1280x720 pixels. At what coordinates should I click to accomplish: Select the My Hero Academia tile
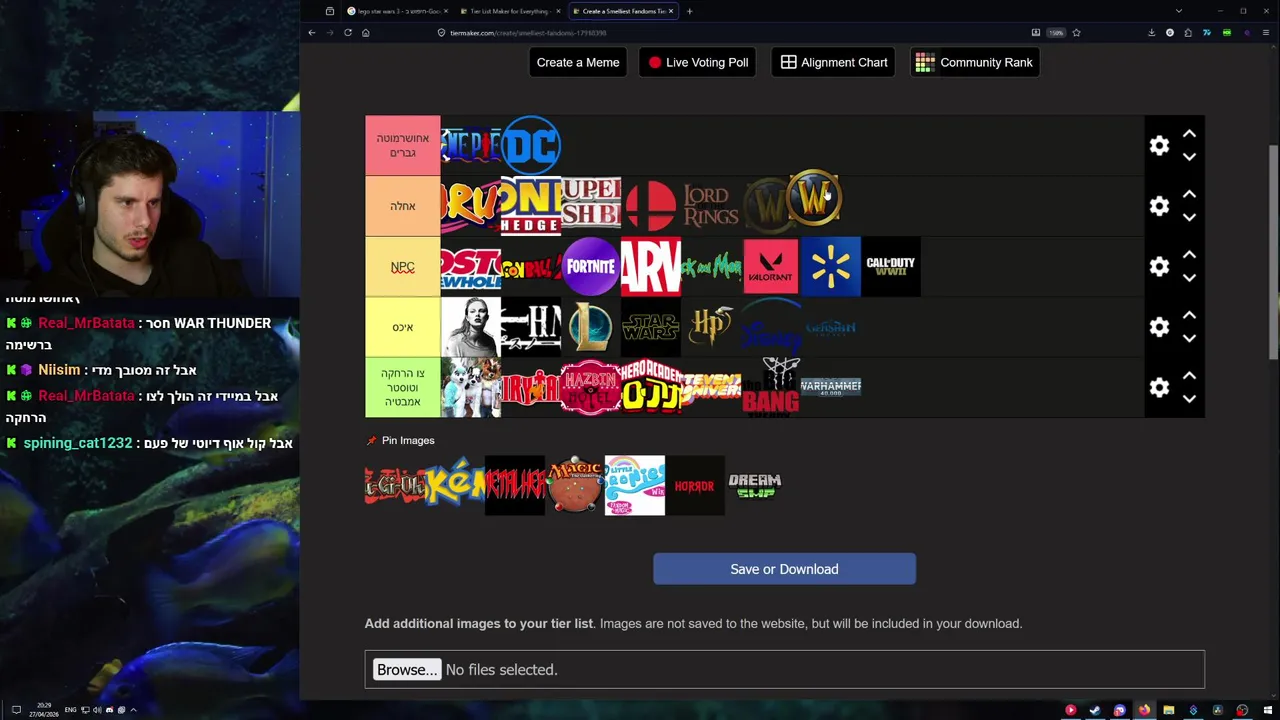point(651,387)
